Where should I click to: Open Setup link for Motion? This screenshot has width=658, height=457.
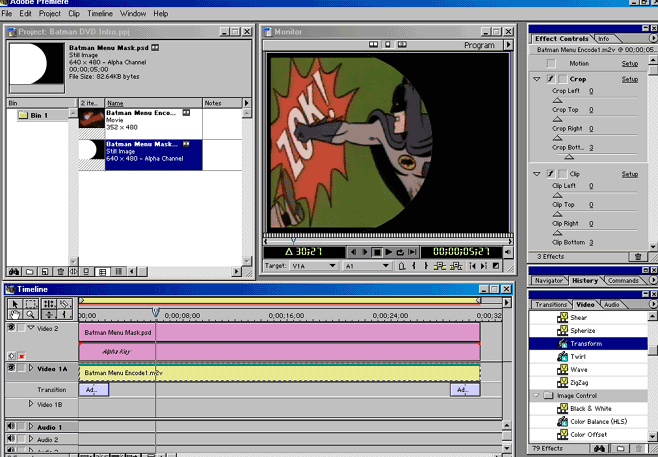coord(629,63)
